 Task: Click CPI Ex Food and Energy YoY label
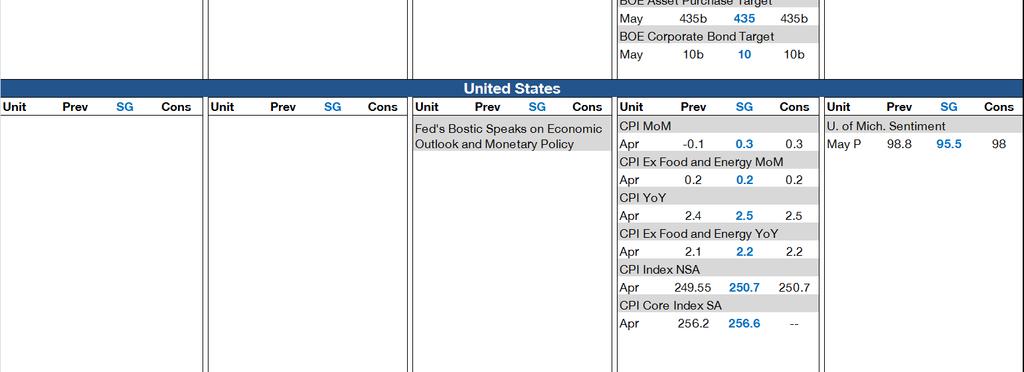pos(699,234)
